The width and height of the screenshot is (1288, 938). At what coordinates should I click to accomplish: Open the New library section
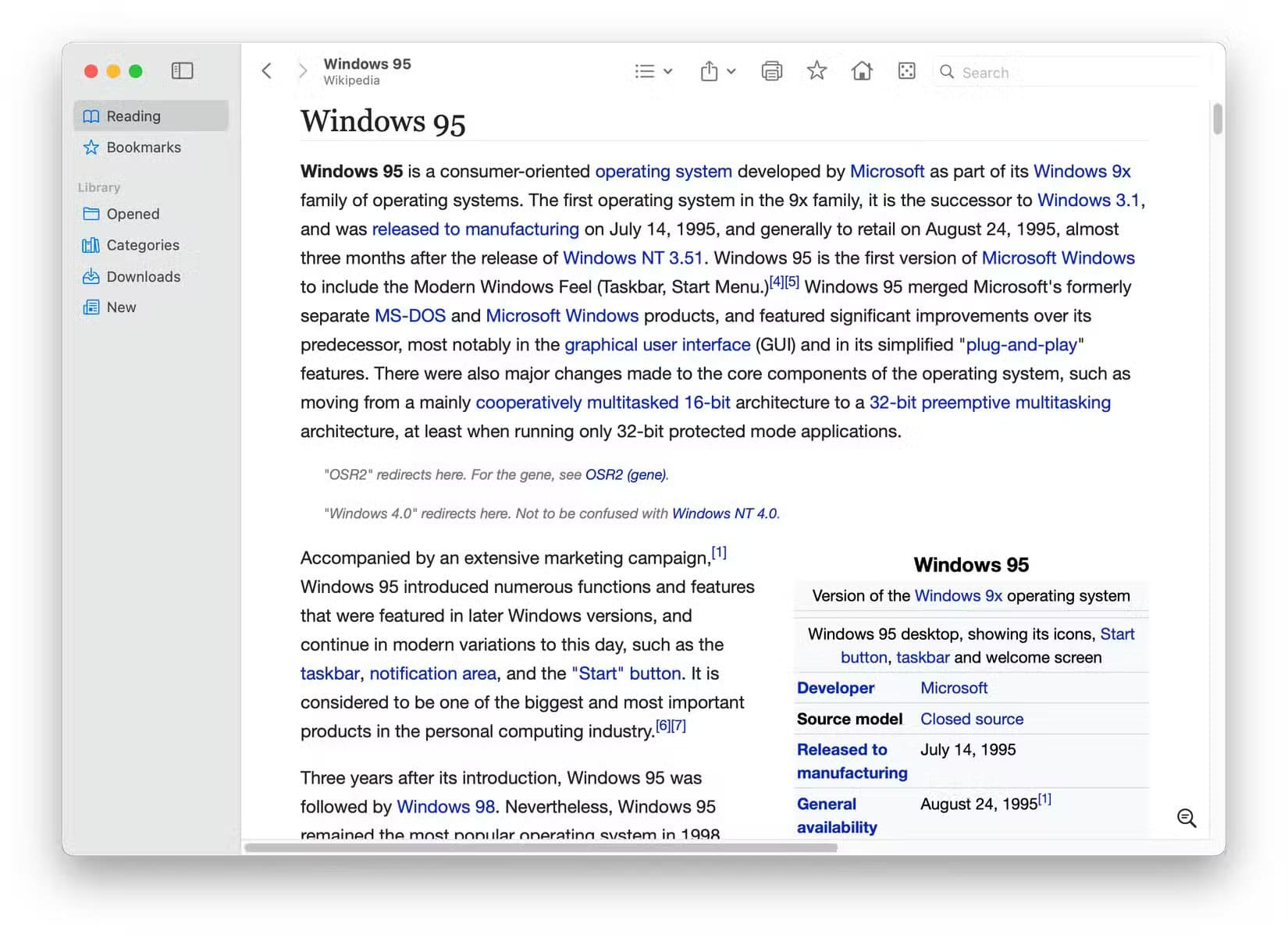click(151, 307)
